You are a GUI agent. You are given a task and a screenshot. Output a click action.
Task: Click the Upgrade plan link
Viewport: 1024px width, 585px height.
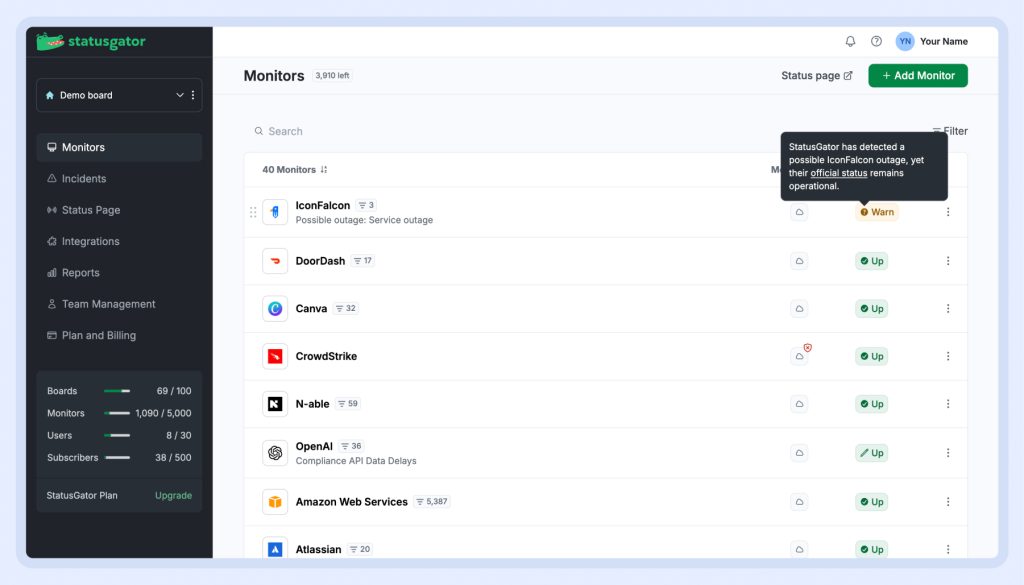(173, 495)
